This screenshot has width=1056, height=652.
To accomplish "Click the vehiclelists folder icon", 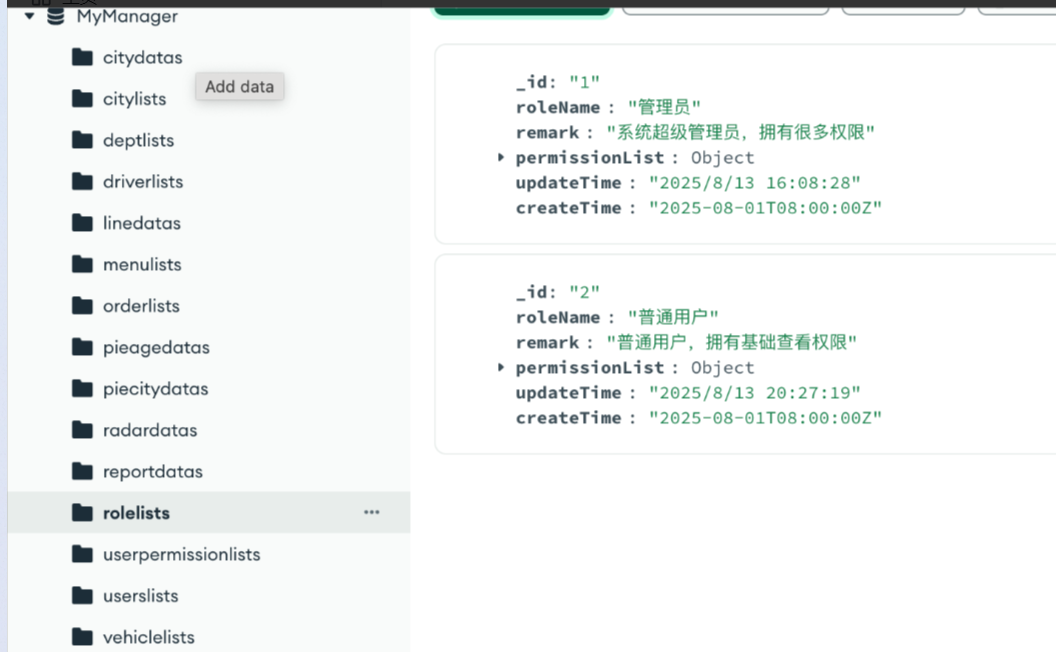I will point(82,637).
